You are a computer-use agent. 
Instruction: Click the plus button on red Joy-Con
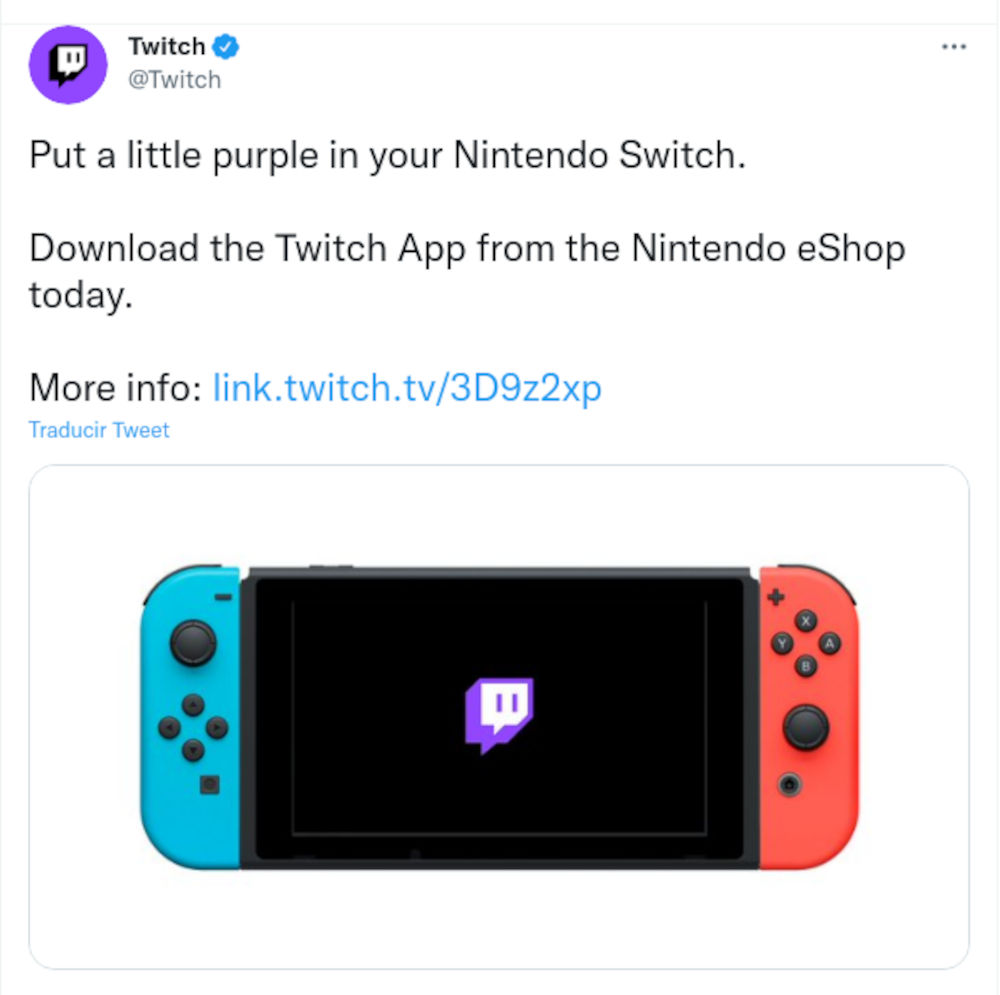[774, 597]
